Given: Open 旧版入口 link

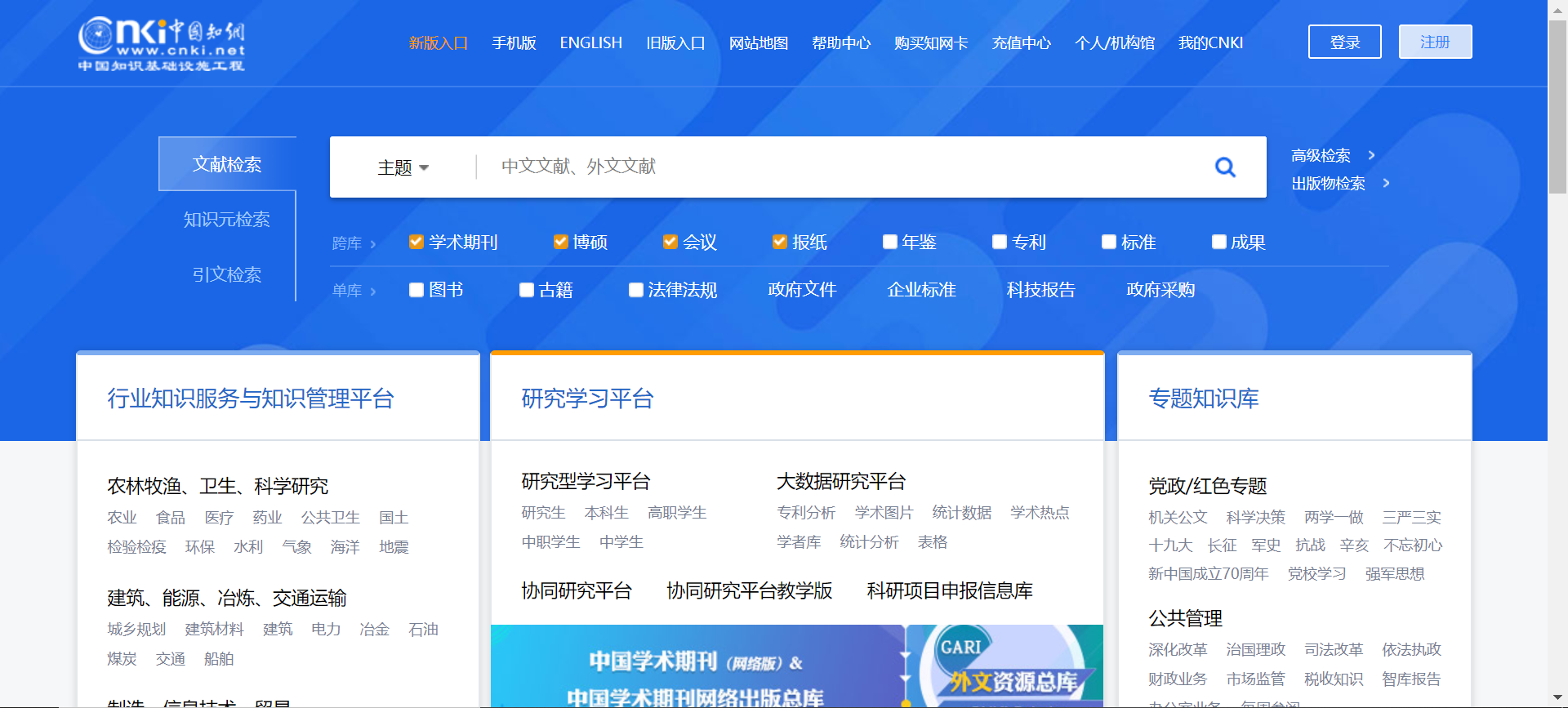Looking at the screenshot, I should click(676, 43).
